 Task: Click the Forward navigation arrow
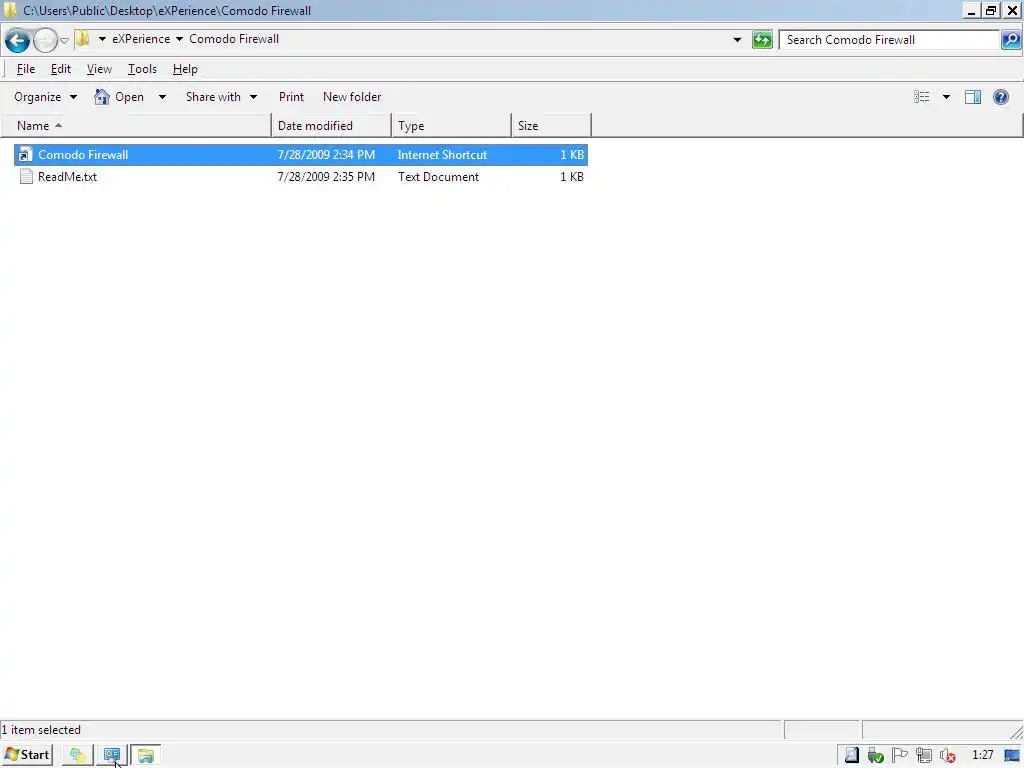[x=45, y=40]
